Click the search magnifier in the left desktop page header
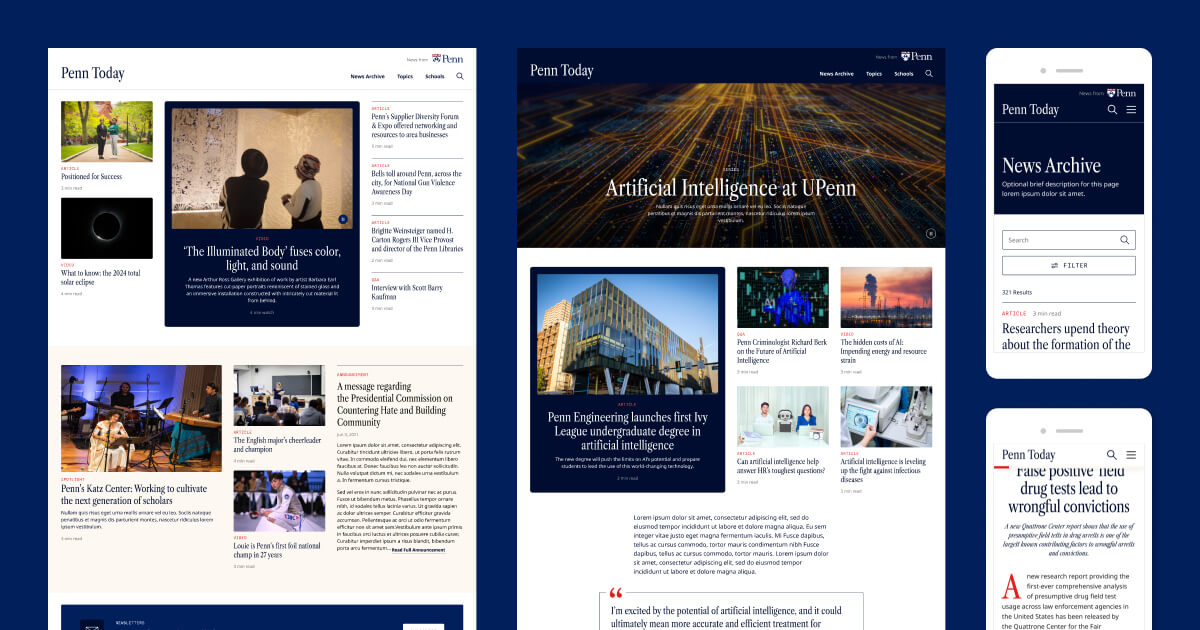Image resolution: width=1200 pixels, height=630 pixels. click(x=460, y=76)
